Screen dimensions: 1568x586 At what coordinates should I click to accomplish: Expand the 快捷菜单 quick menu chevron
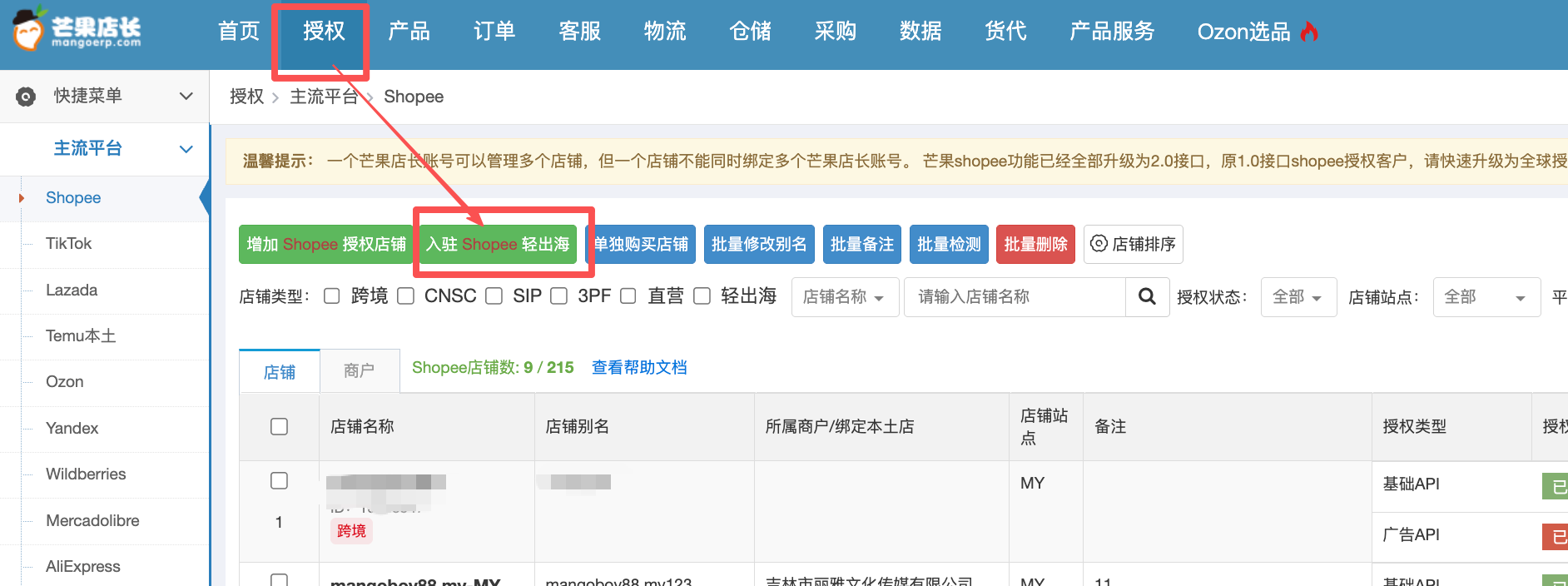coord(186,97)
